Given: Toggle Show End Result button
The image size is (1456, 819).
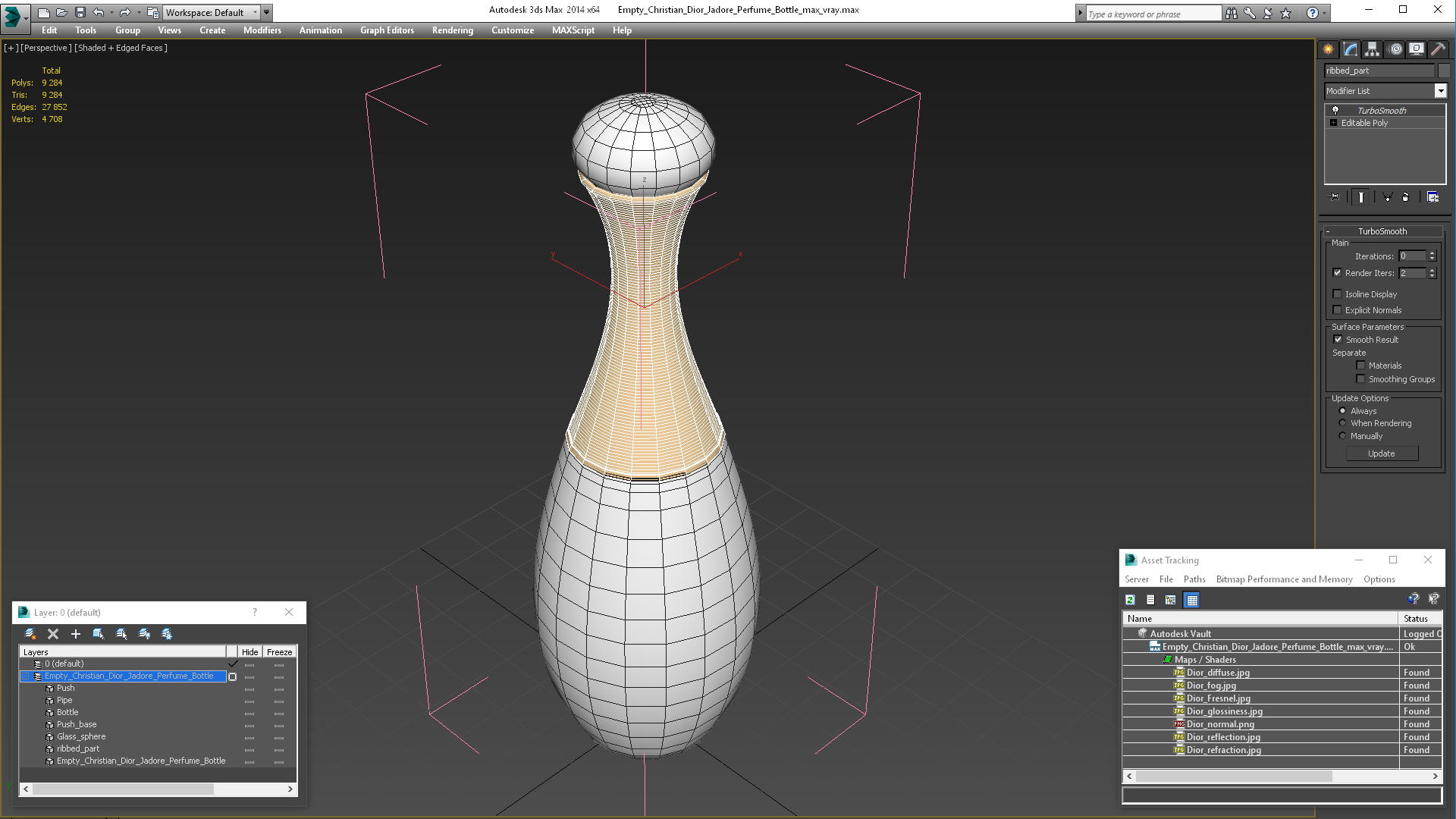Looking at the screenshot, I should (1361, 197).
